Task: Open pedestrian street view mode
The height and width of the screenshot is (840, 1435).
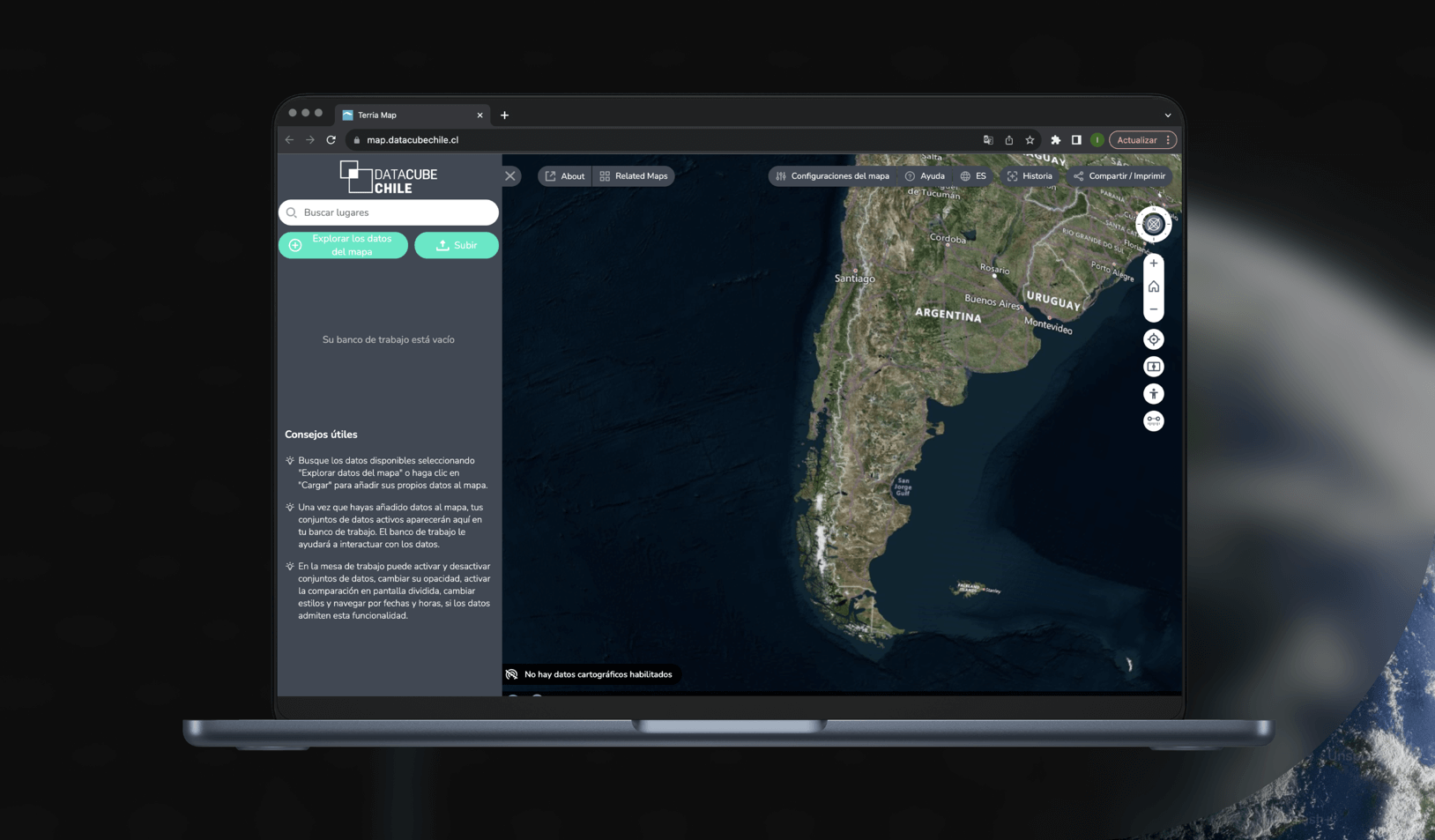Action: (x=1153, y=394)
